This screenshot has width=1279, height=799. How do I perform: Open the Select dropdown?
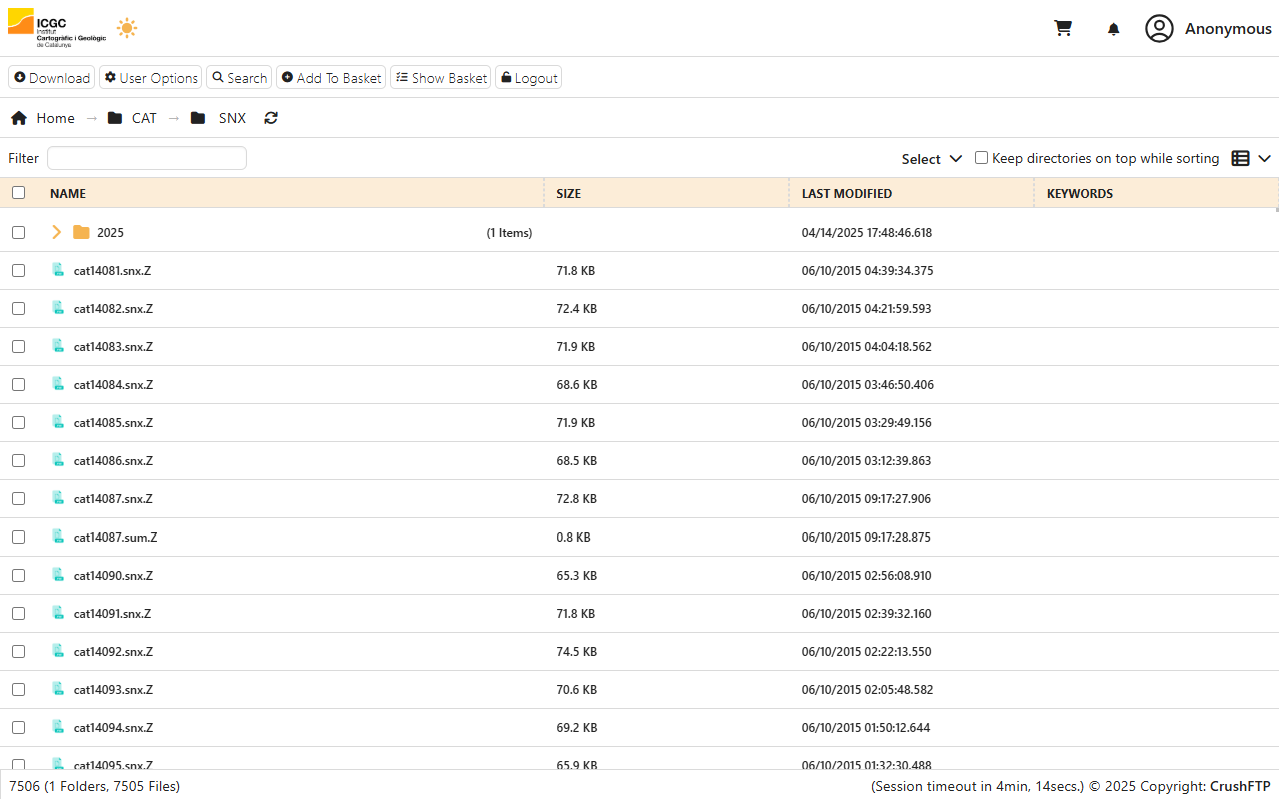(x=931, y=159)
